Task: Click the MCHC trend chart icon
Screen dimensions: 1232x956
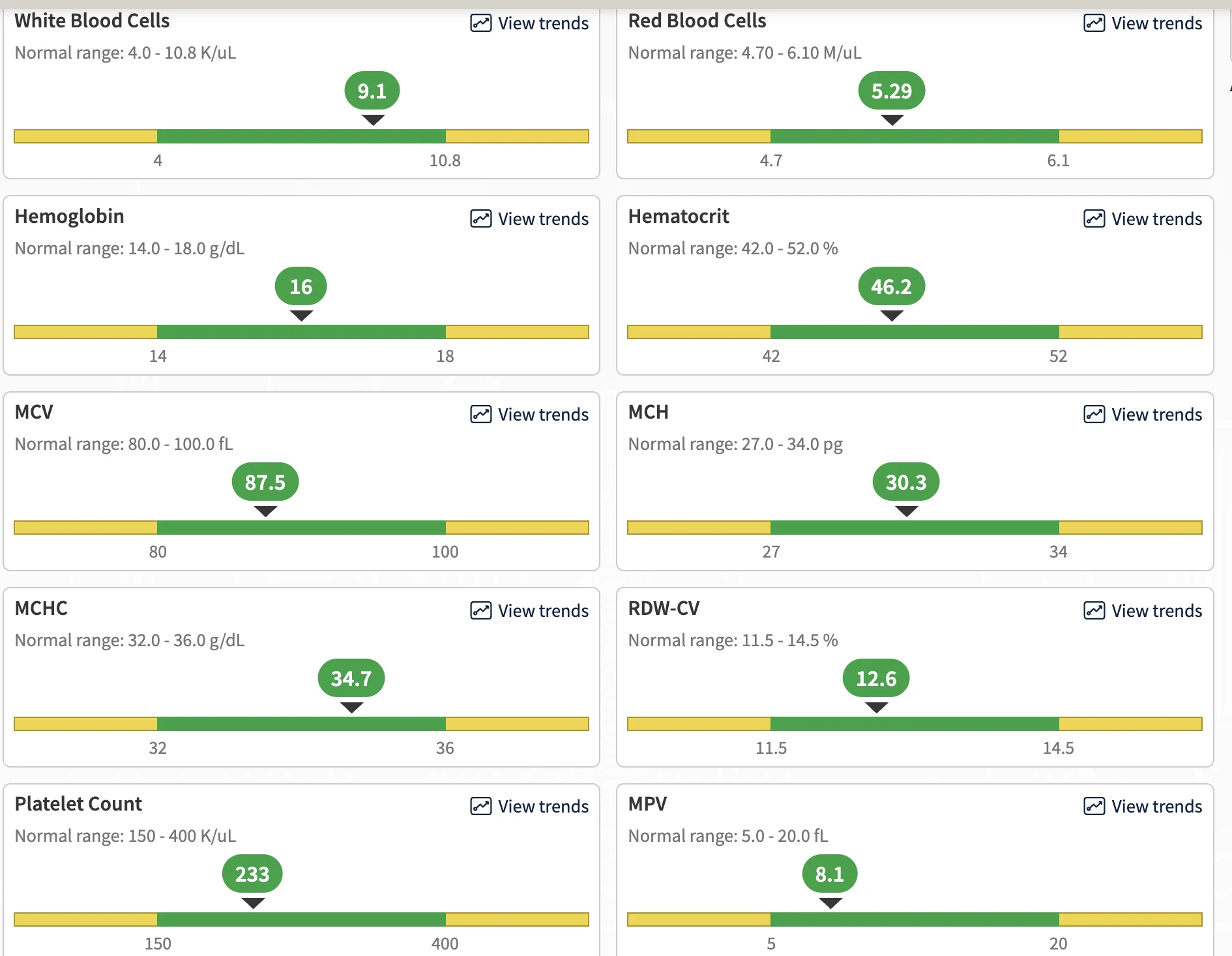Action: (x=481, y=610)
